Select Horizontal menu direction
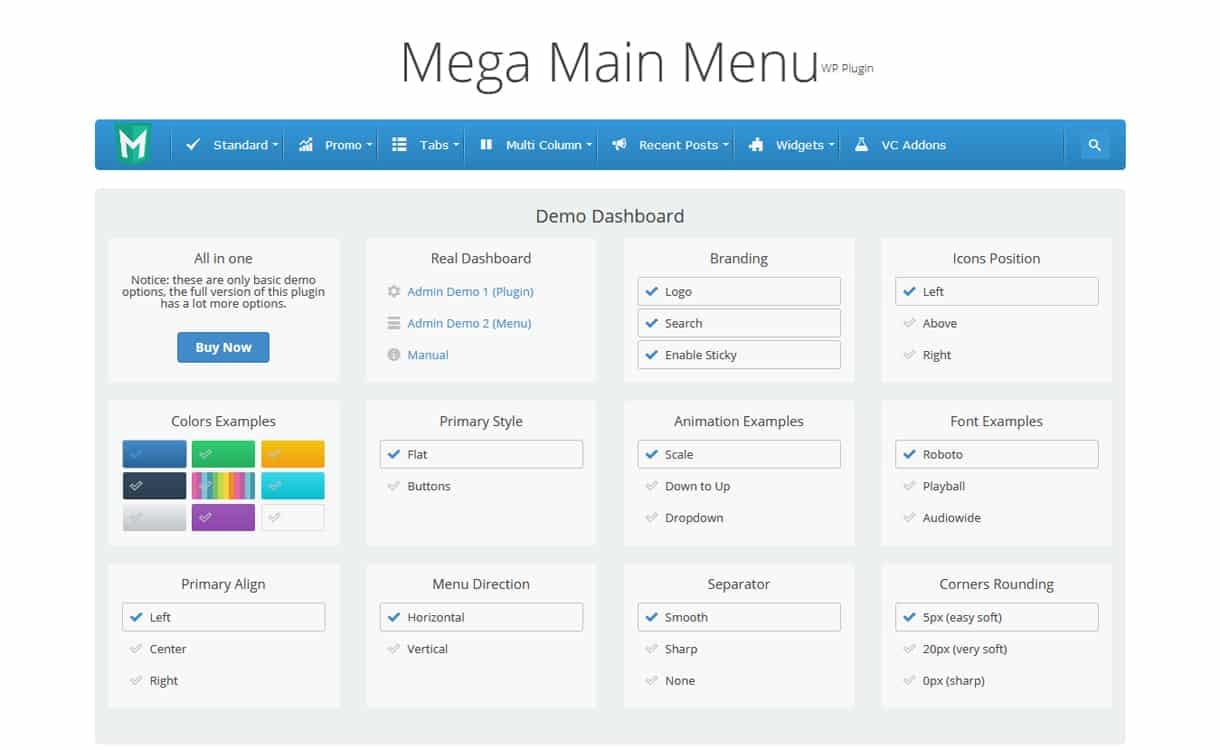Screen dimensions: 1220x750 click(481, 618)
